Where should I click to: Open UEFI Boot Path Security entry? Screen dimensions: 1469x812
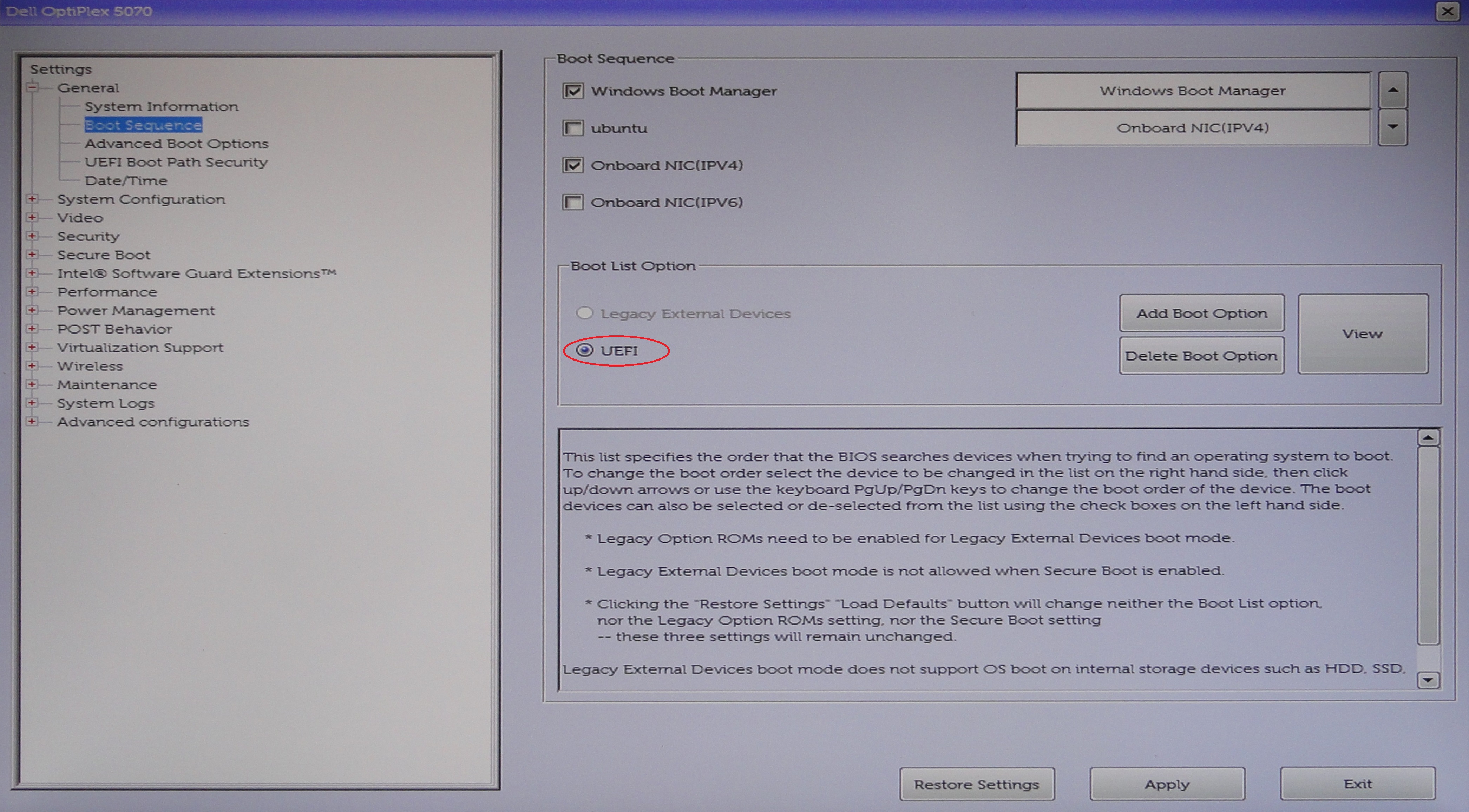point(176,162)
